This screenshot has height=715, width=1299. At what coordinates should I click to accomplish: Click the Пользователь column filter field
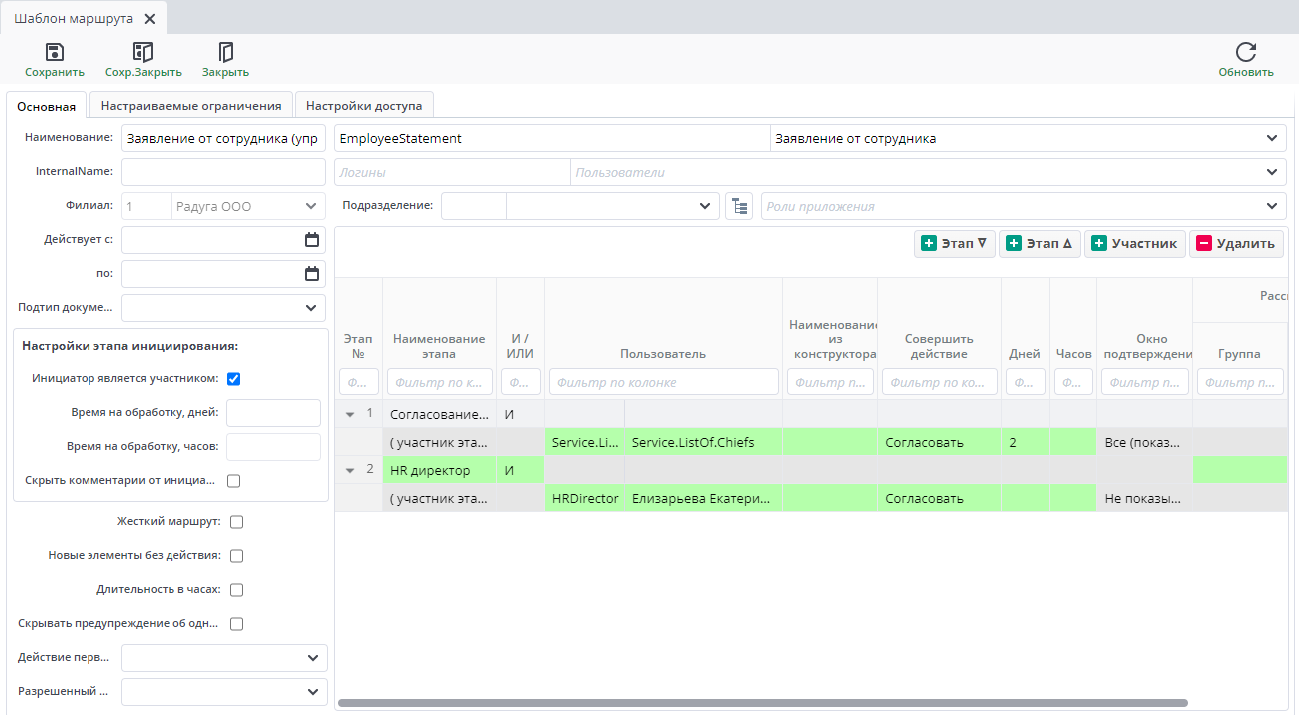pyautogui.click(x=663, y=382)
